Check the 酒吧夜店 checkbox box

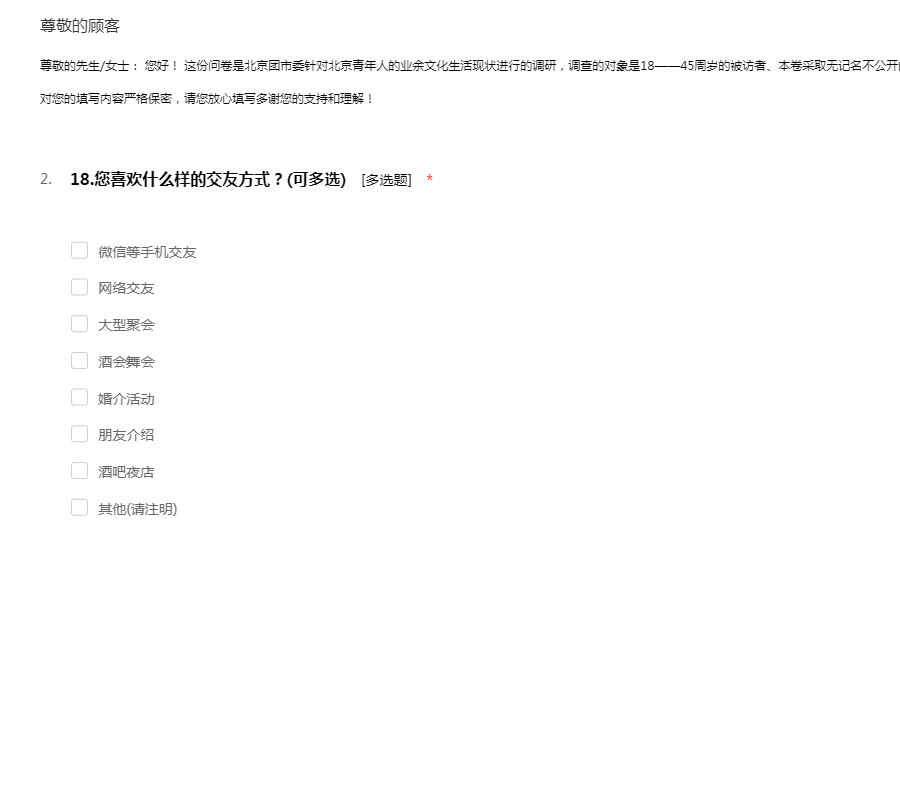79,471
